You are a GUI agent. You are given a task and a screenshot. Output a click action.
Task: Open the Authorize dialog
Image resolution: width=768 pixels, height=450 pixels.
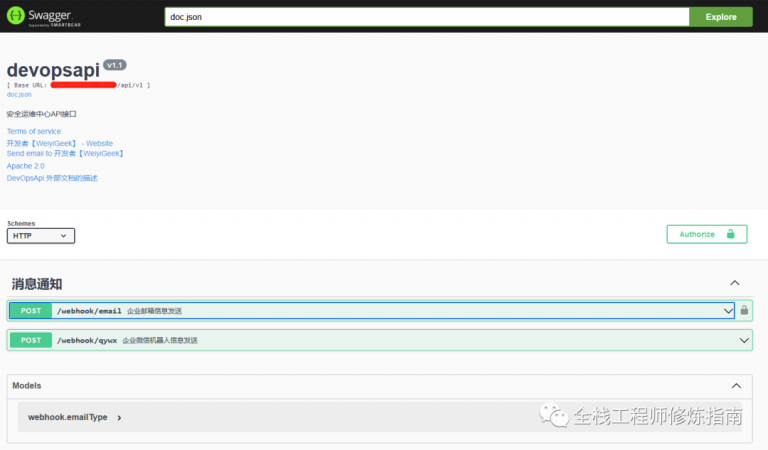coord(707,234)
